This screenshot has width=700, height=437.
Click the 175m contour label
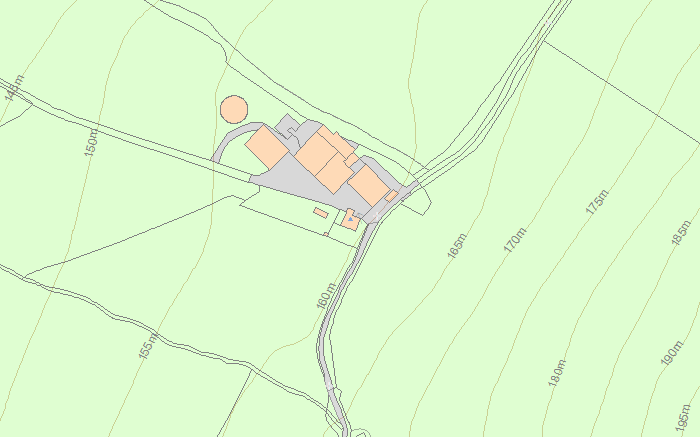(597, 202)
